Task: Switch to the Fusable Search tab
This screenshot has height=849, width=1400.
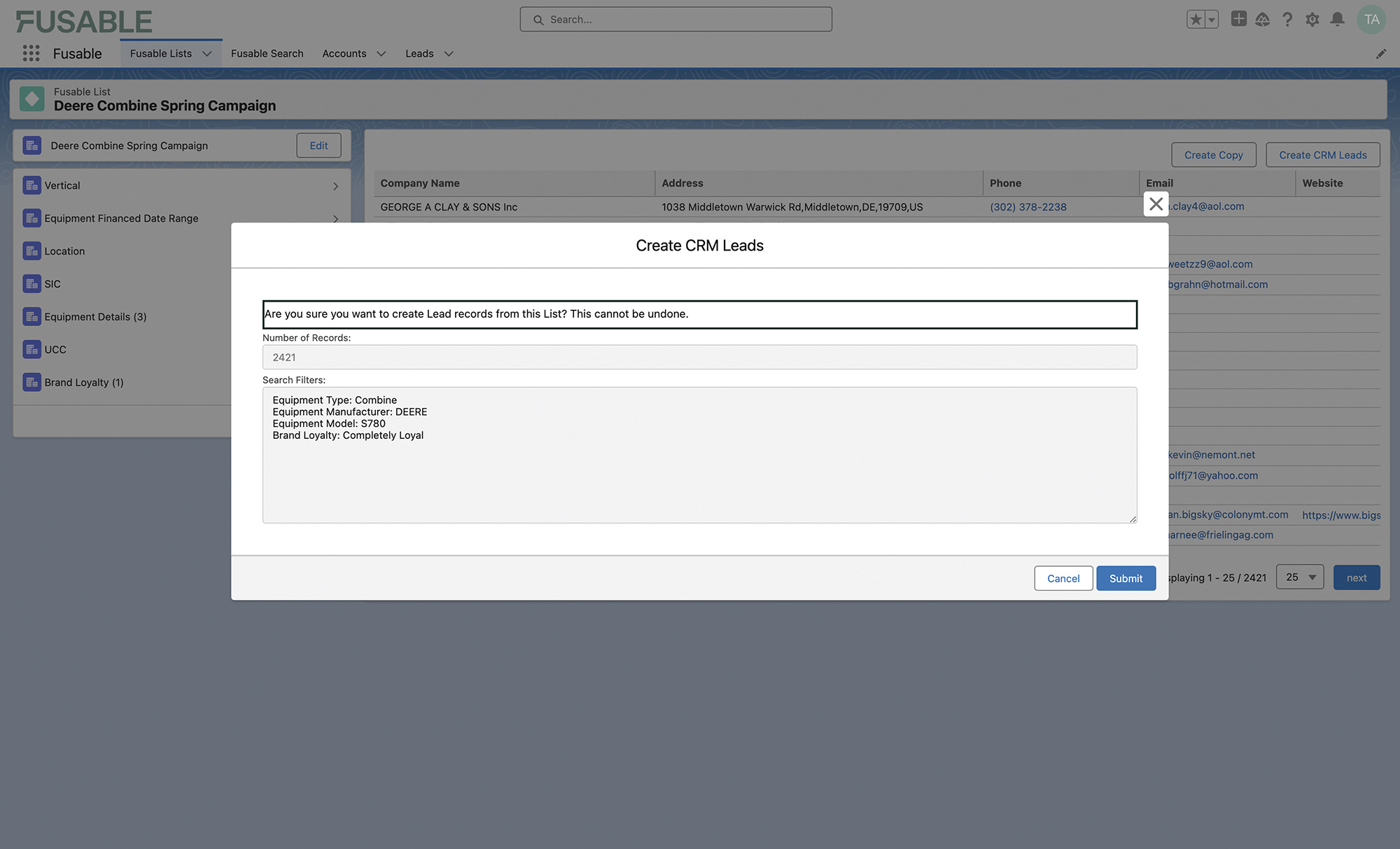Action: pyautogui.click(x=267, y=53)
